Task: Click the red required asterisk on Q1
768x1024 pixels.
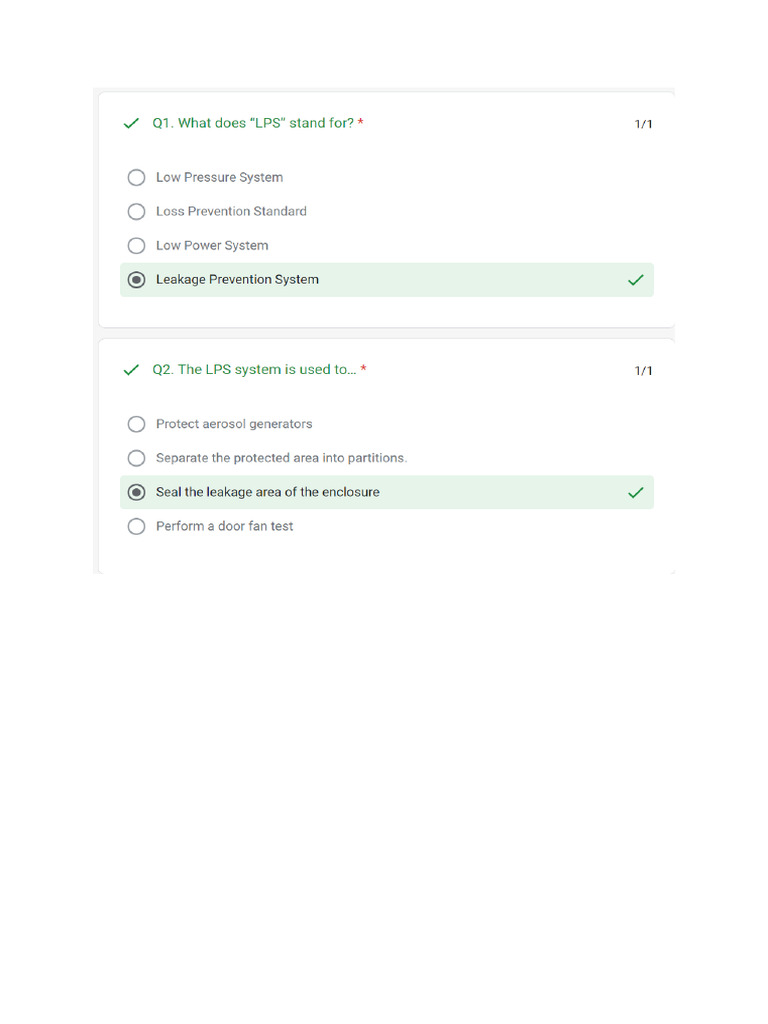Action: pos(361,123)
